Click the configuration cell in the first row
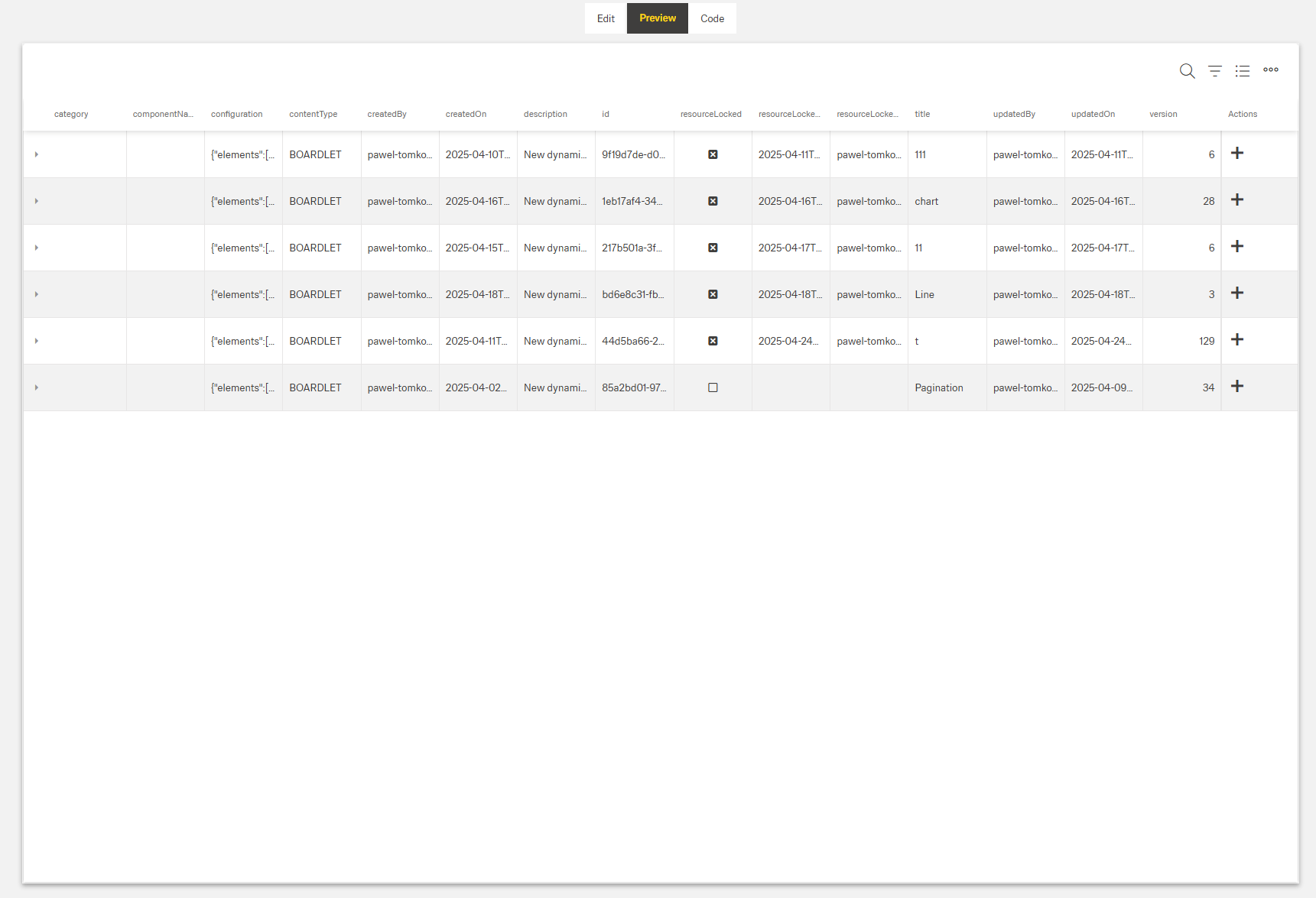 [242, 154]
